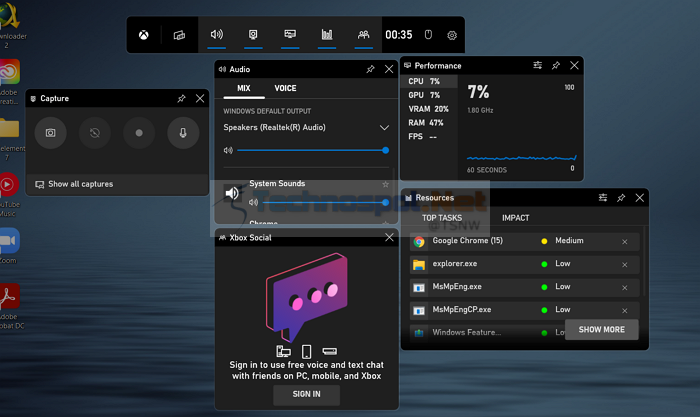Open the Adobe Acrobat DC desktop shortcut

coord(11,307)
